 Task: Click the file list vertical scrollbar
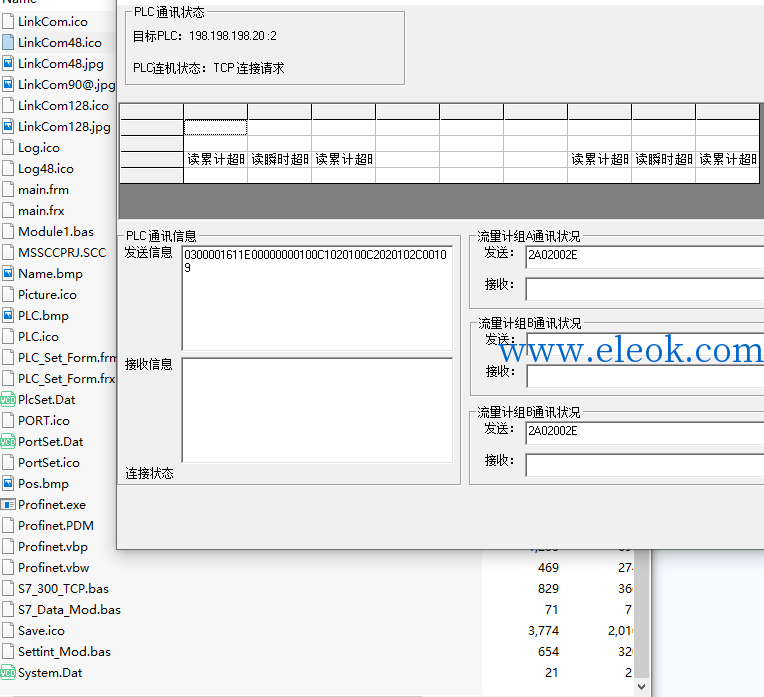(642, 614)
